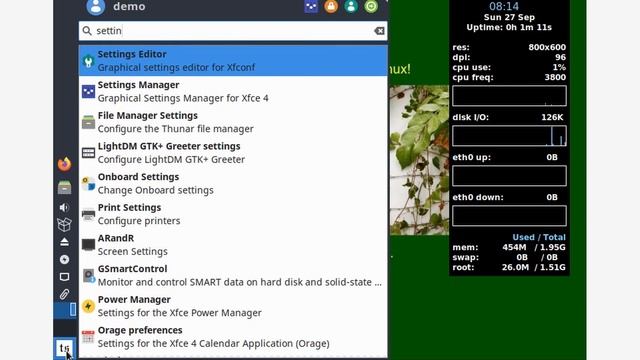Screen dimensions: 640x360
Task: Click the orange lock screen icon
Action: (331, 6)
